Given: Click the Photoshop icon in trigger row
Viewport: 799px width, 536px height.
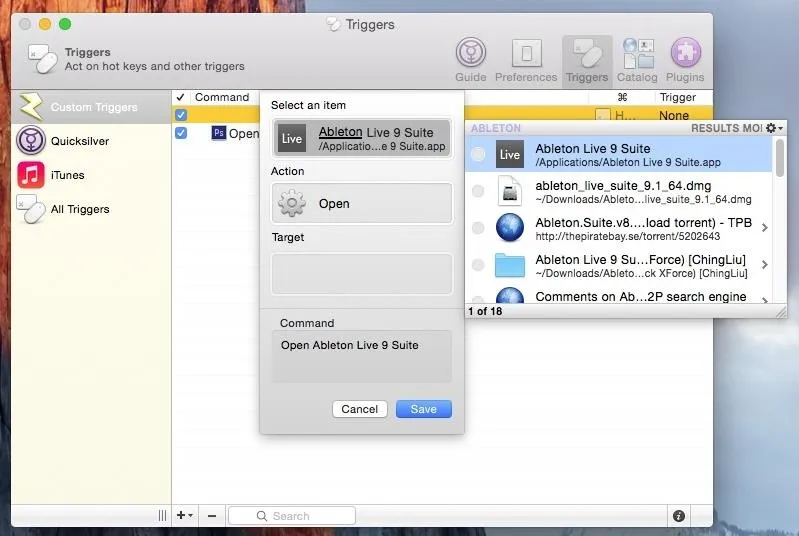Looking at the screenshot, I should (219, 133).
